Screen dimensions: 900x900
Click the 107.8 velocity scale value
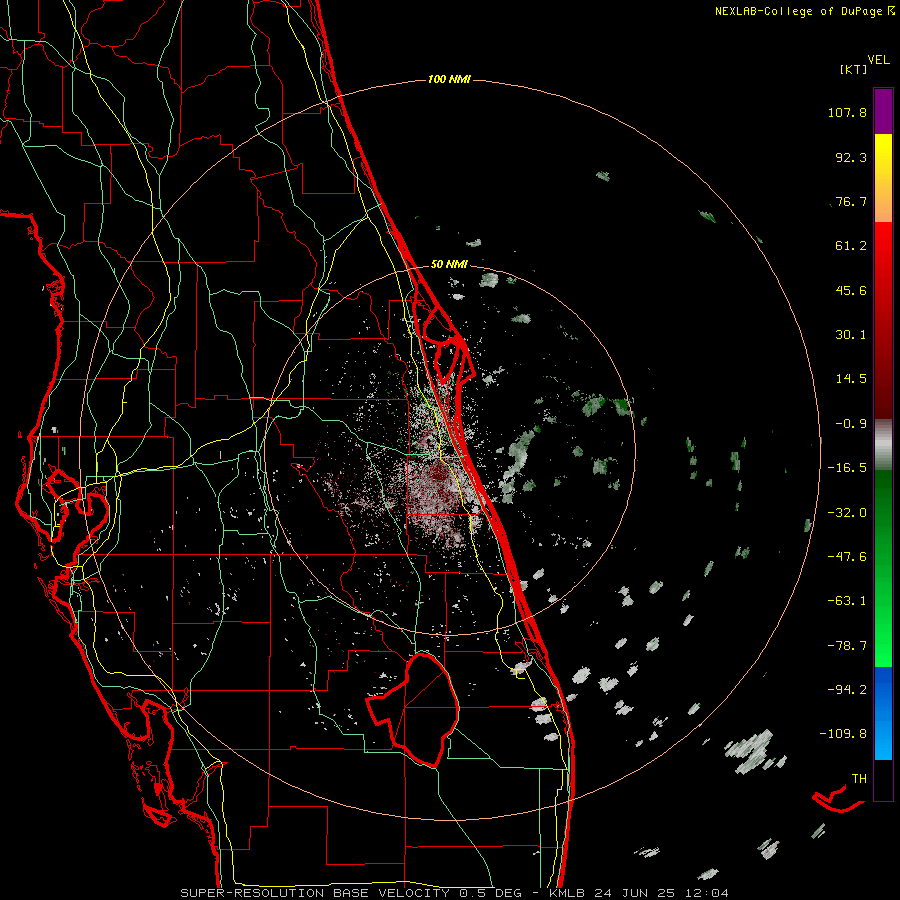tap(847, 112)
